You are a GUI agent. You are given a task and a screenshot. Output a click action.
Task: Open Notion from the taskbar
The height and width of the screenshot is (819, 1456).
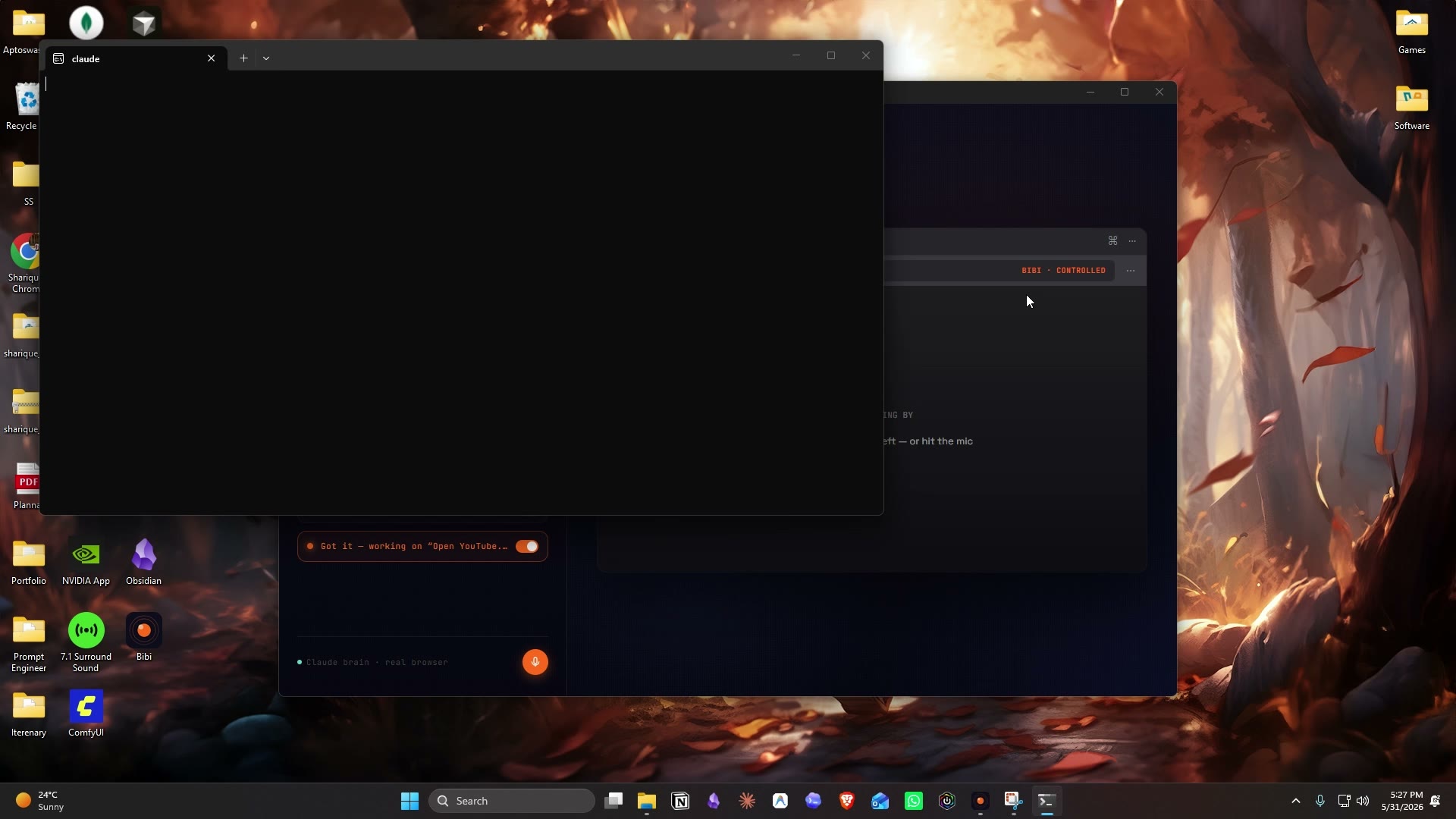680,801
